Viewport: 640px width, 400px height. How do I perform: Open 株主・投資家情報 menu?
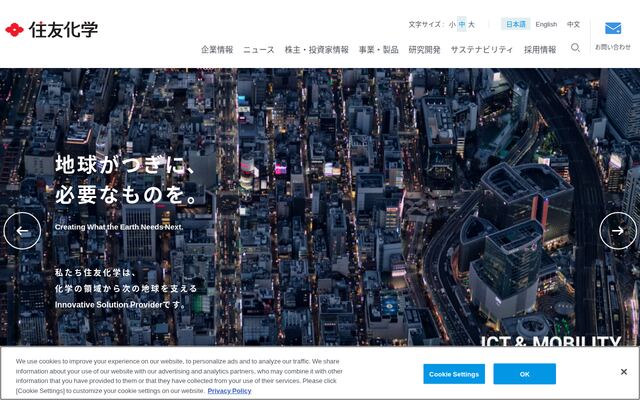[x=317, y=50]
